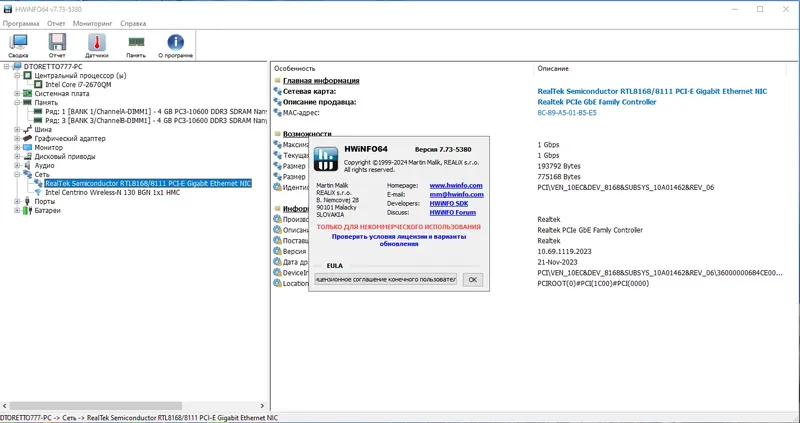Click icon next to Описание продавца

point(277,102)
